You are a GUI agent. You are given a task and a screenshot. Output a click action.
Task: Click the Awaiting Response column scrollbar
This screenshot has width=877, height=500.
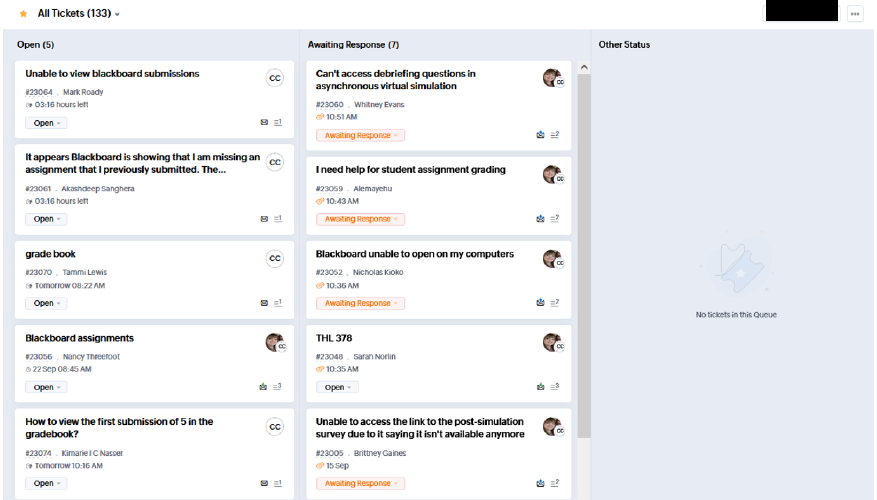[584, 250]
